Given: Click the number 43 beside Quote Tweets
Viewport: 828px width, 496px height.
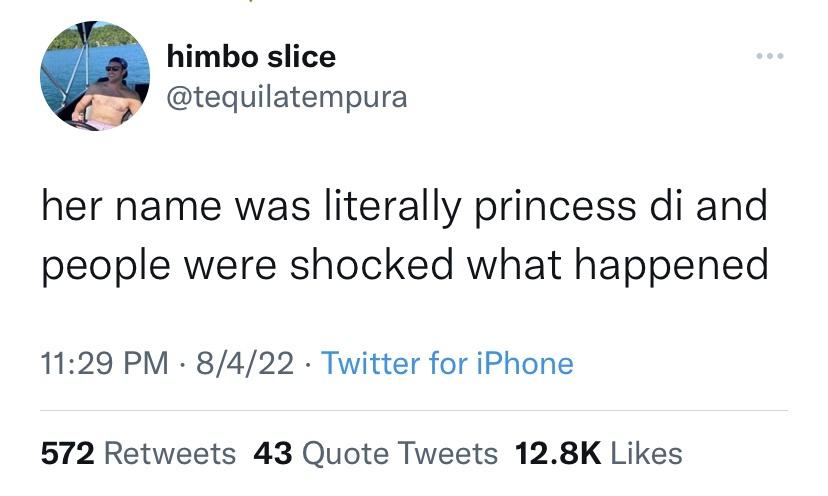Looking at the screenshot, I should tap(272, 453).
